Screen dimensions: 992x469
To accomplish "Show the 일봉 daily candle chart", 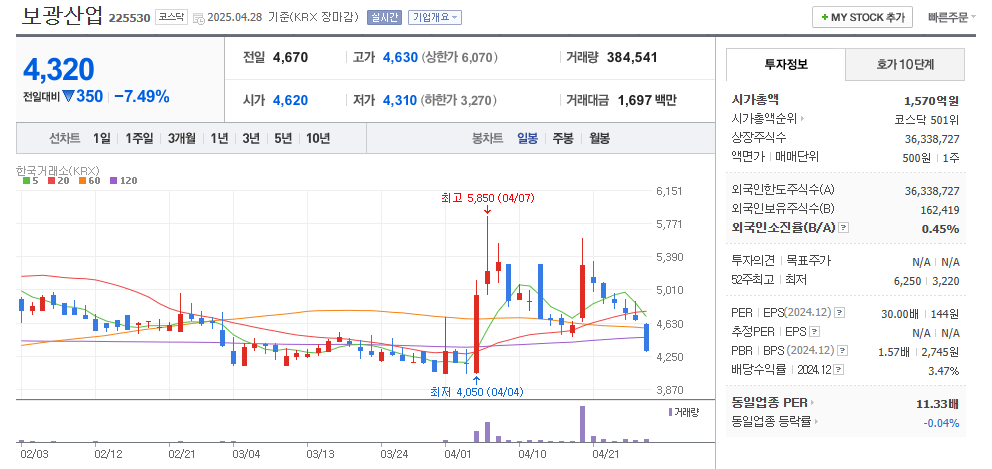I will pyautogui.click(x=527, y=139).
